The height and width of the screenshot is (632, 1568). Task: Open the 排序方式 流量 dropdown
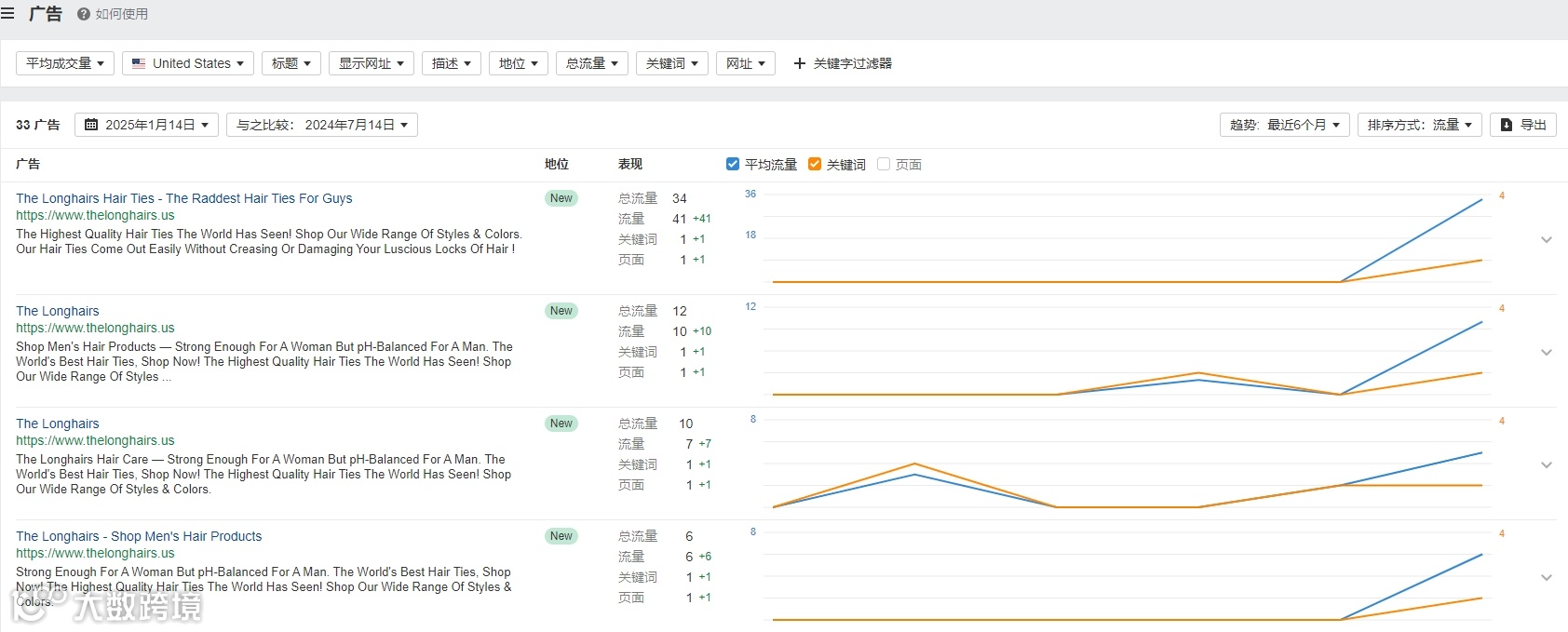tap(1420, 125)
